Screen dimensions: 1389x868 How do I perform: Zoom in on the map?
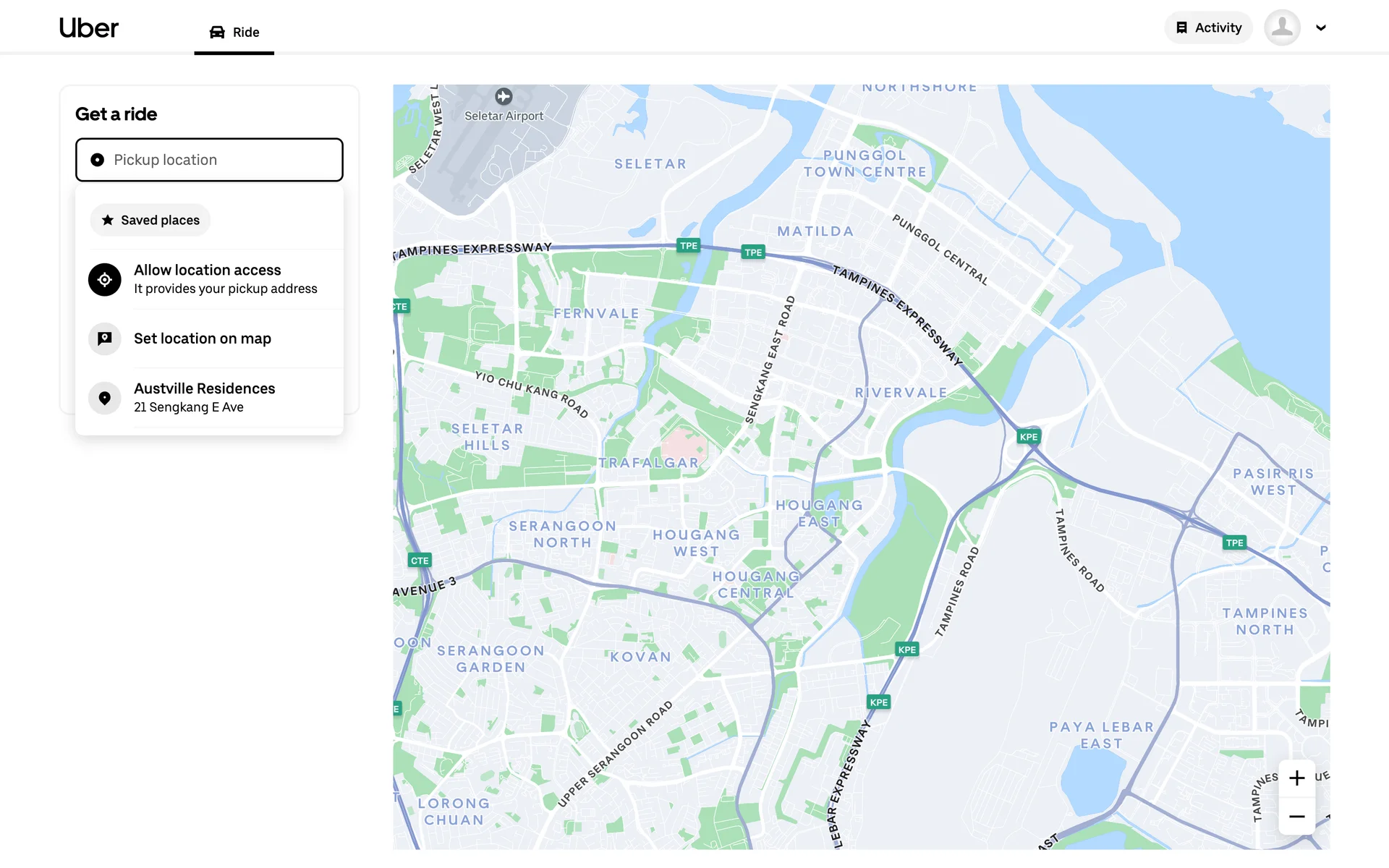(x=1296, y=778)
